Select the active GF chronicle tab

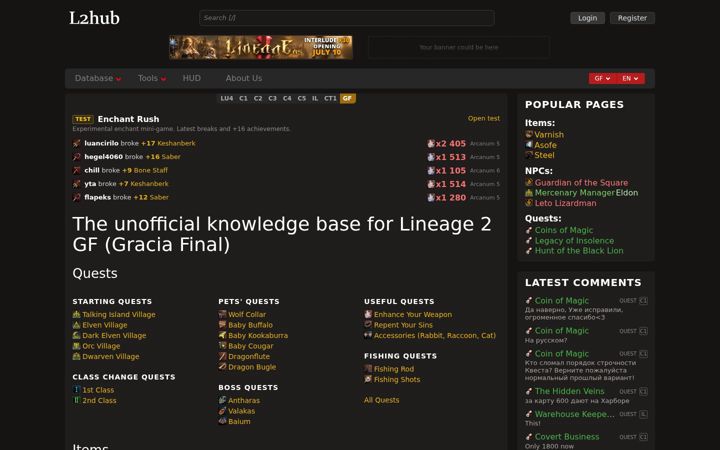(x=348, y=98)
